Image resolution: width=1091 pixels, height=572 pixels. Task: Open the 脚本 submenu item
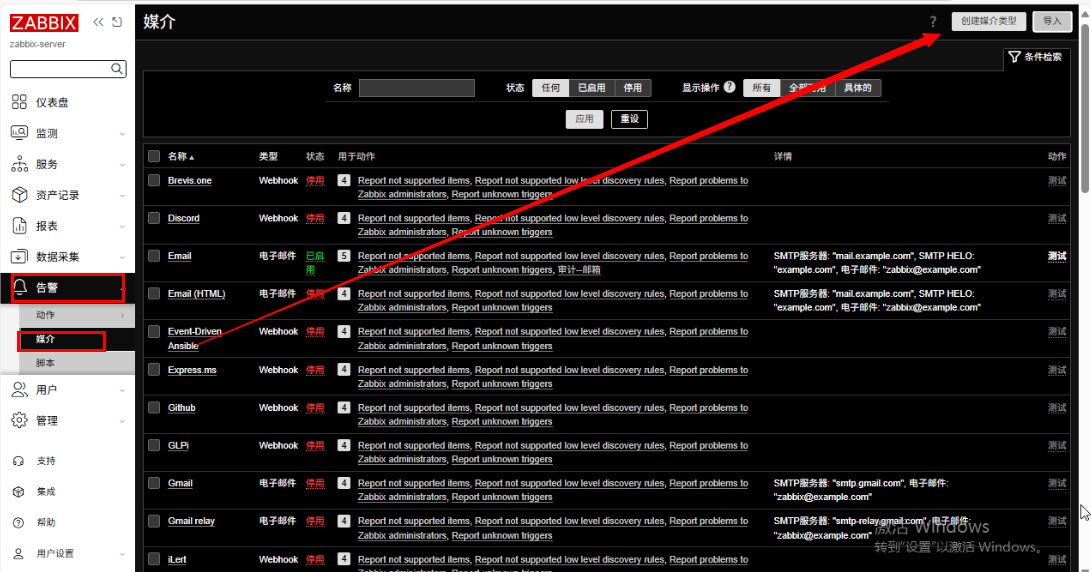(46, 363)
